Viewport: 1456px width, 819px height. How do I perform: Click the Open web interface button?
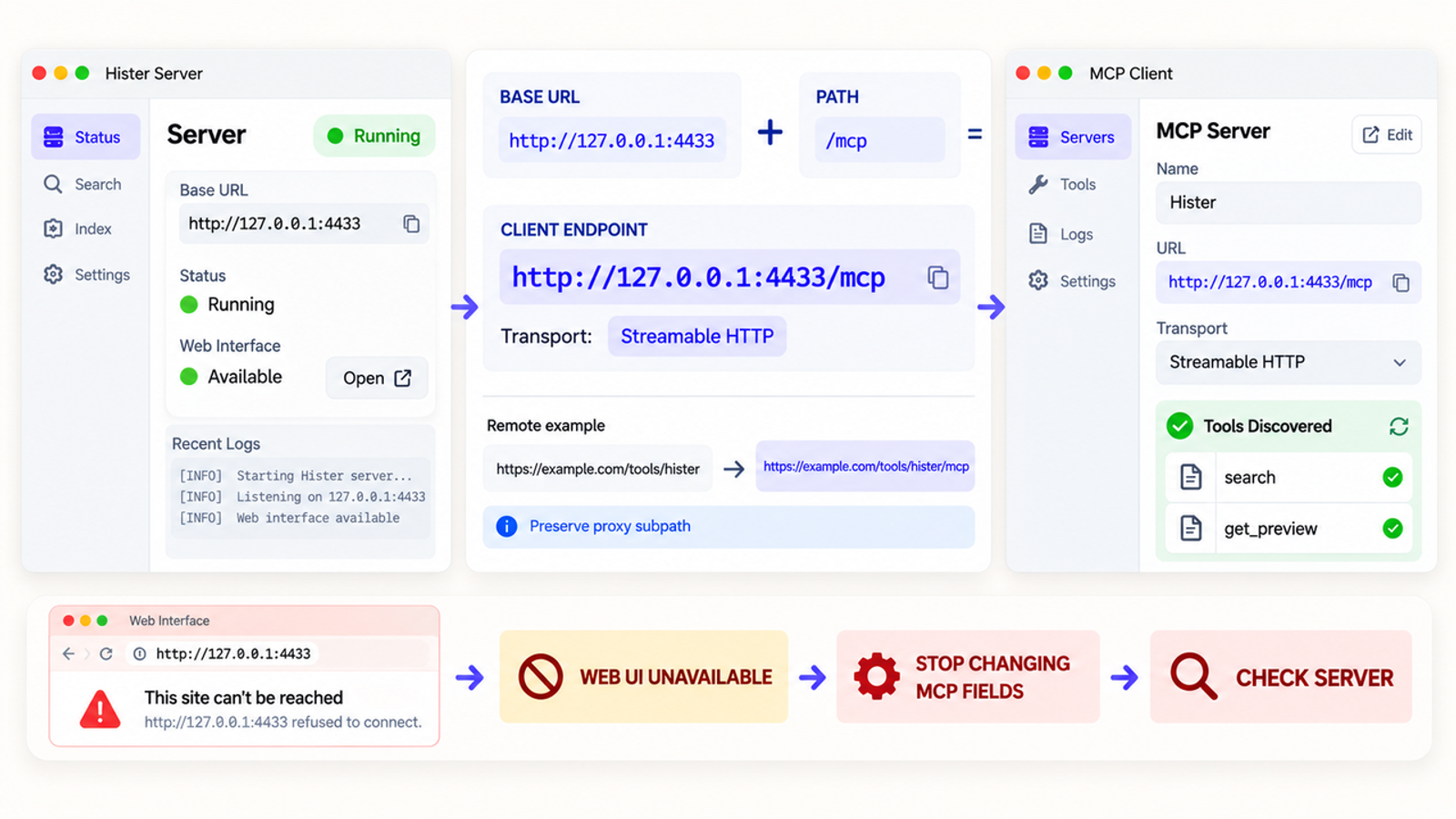coord(377,378)
